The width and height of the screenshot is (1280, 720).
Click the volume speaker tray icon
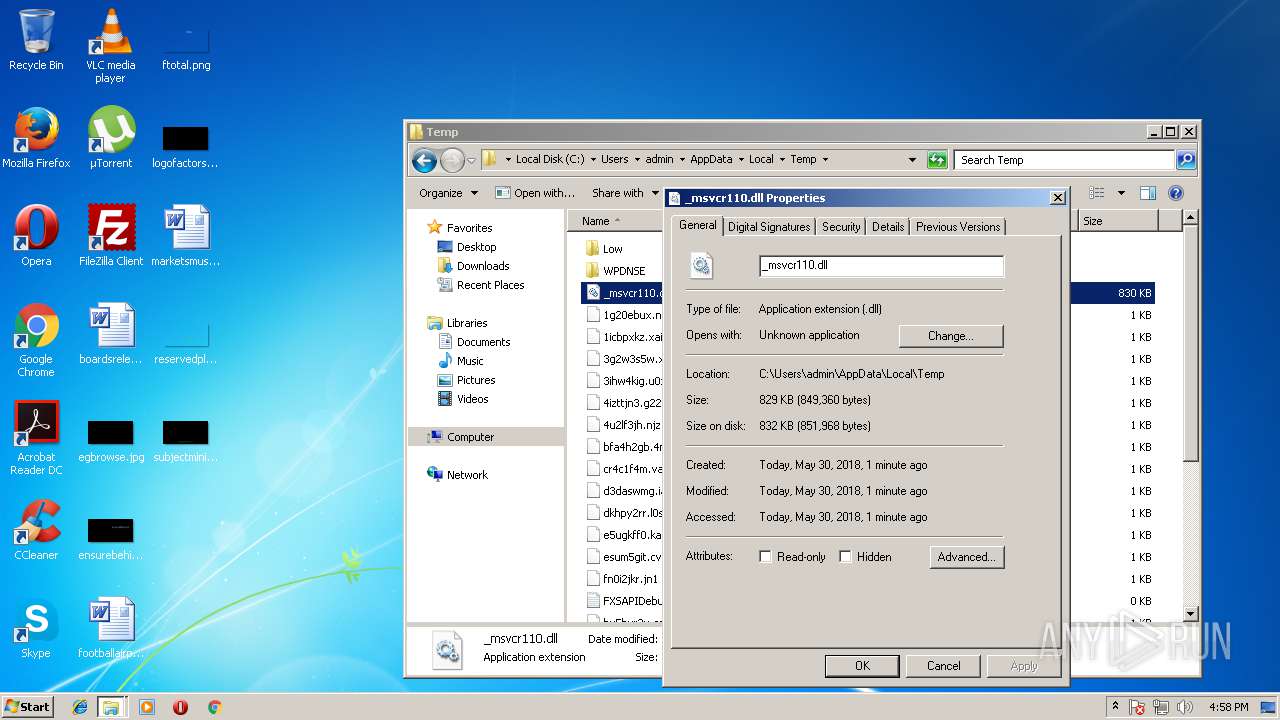pyautogui.click(x=1185, y=707)
